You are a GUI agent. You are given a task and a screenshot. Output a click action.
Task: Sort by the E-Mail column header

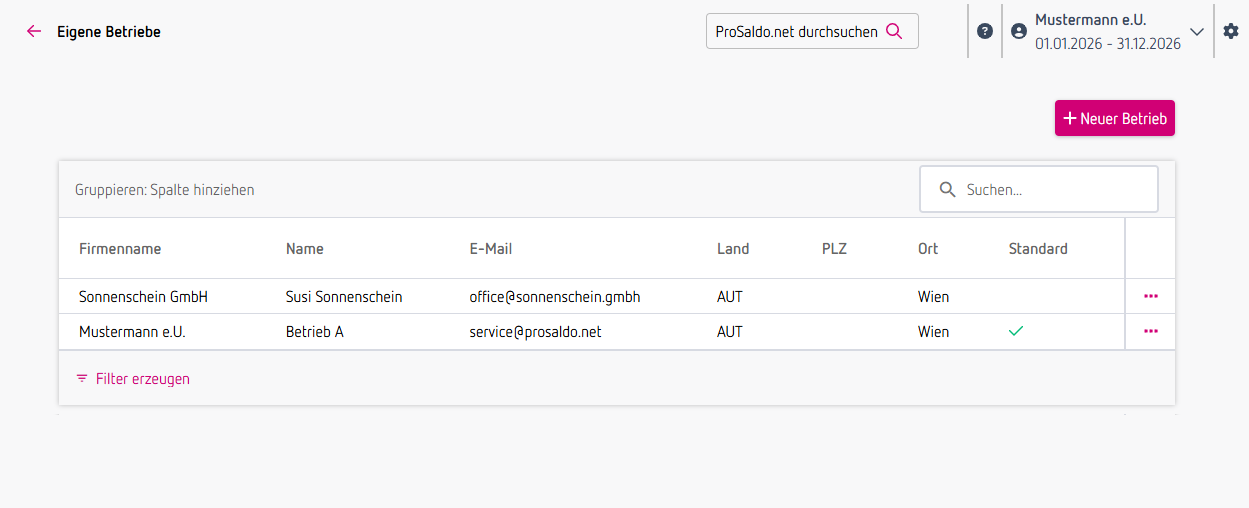point(490,249)
